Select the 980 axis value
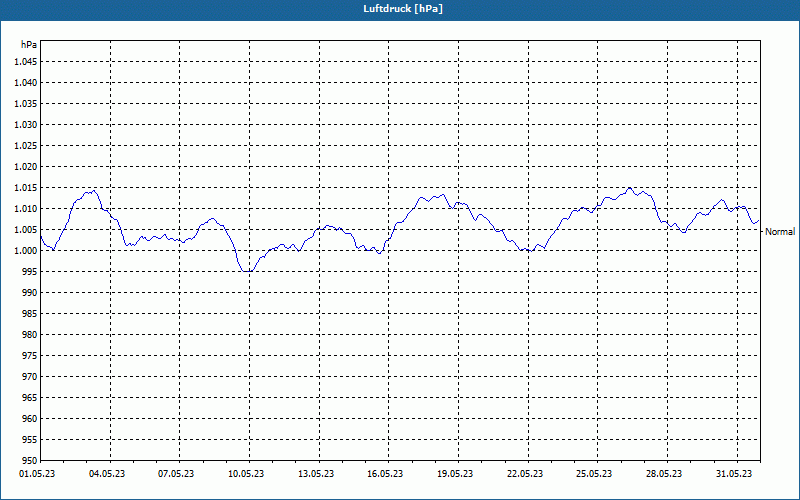 point(30,335)
